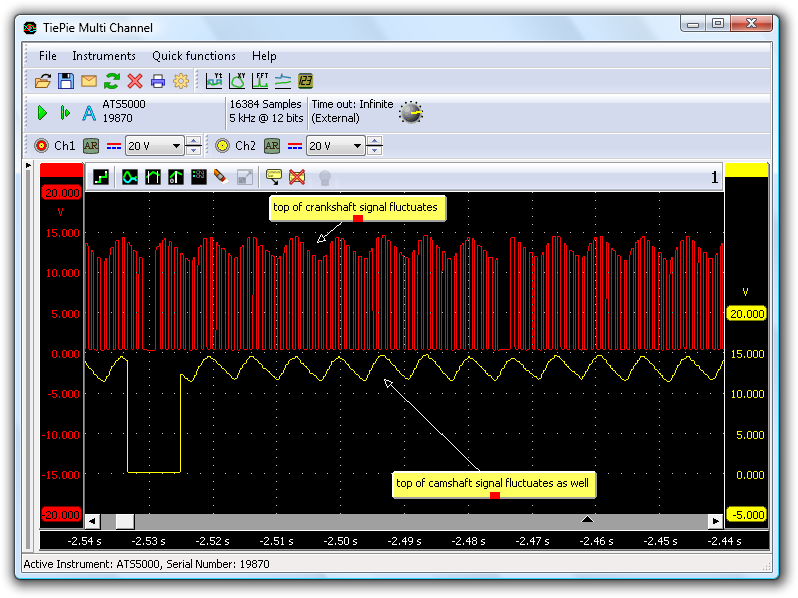This screenshot has width=798, height=598.
Task: Click the Ch2 axis 20.000 top label
Action: click(747, 314)
